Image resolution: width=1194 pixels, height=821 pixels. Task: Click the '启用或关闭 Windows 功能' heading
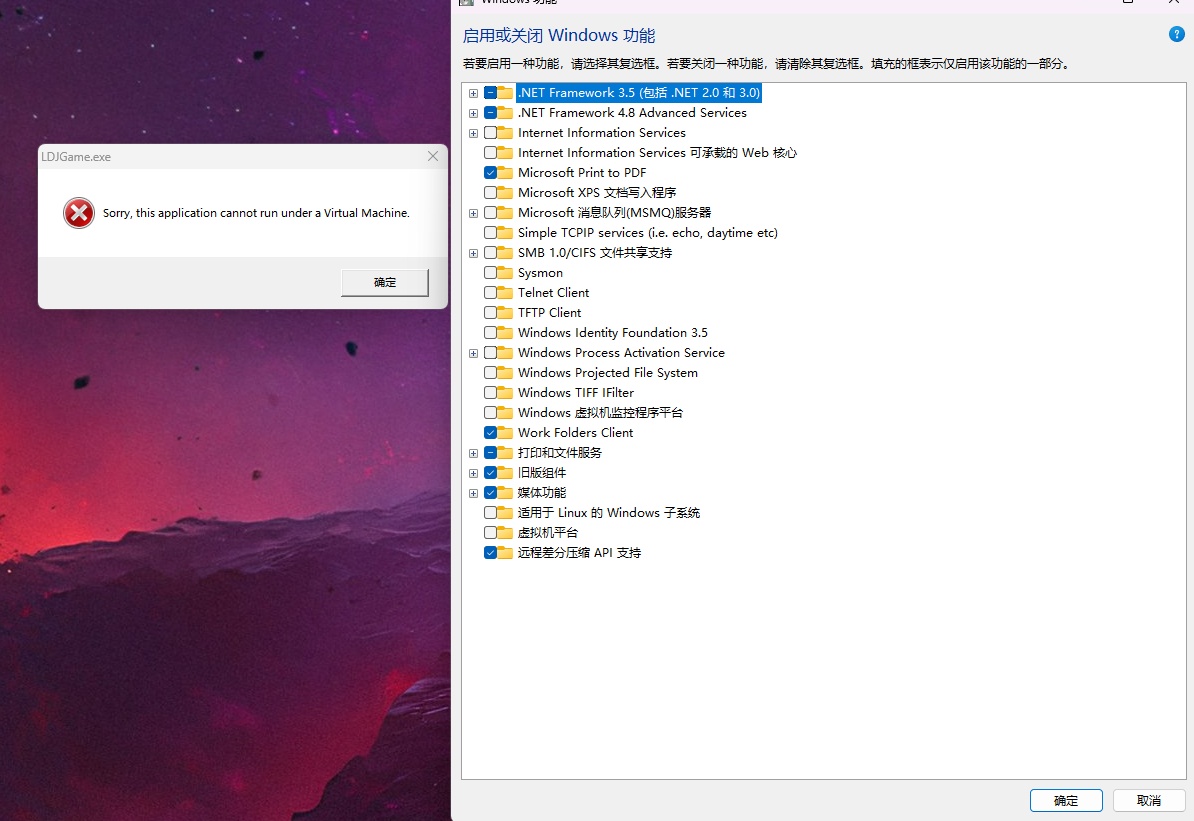[x=559, y=36]
